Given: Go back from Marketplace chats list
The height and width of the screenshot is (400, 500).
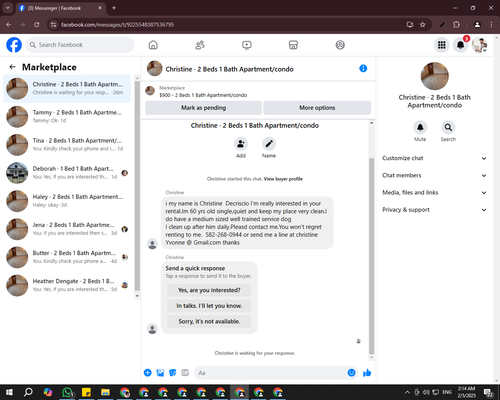Looking at the screenshot, I should pyautogui.click(x=12, y=67).
